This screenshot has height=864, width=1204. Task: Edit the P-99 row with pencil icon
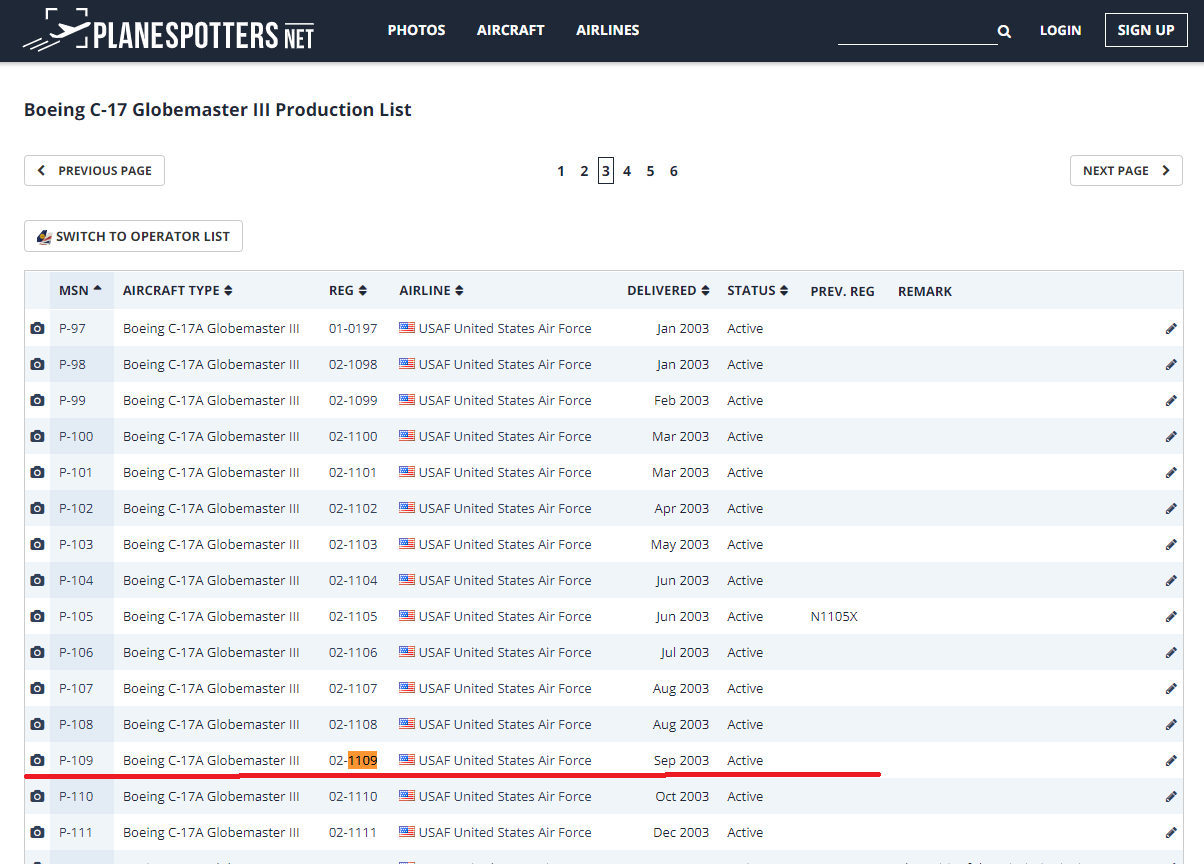[1171, 400]
